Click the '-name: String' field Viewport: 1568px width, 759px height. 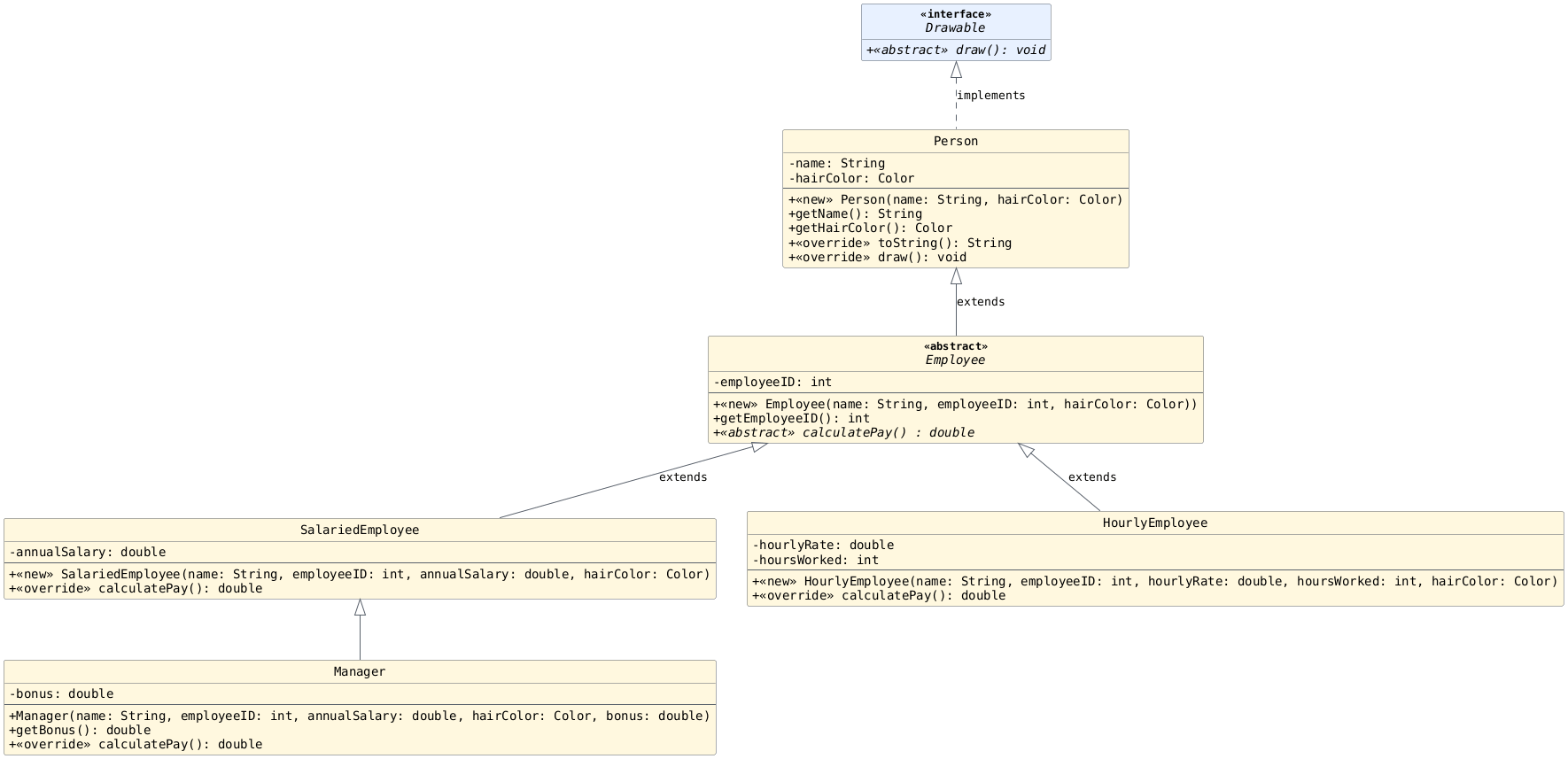836,164
